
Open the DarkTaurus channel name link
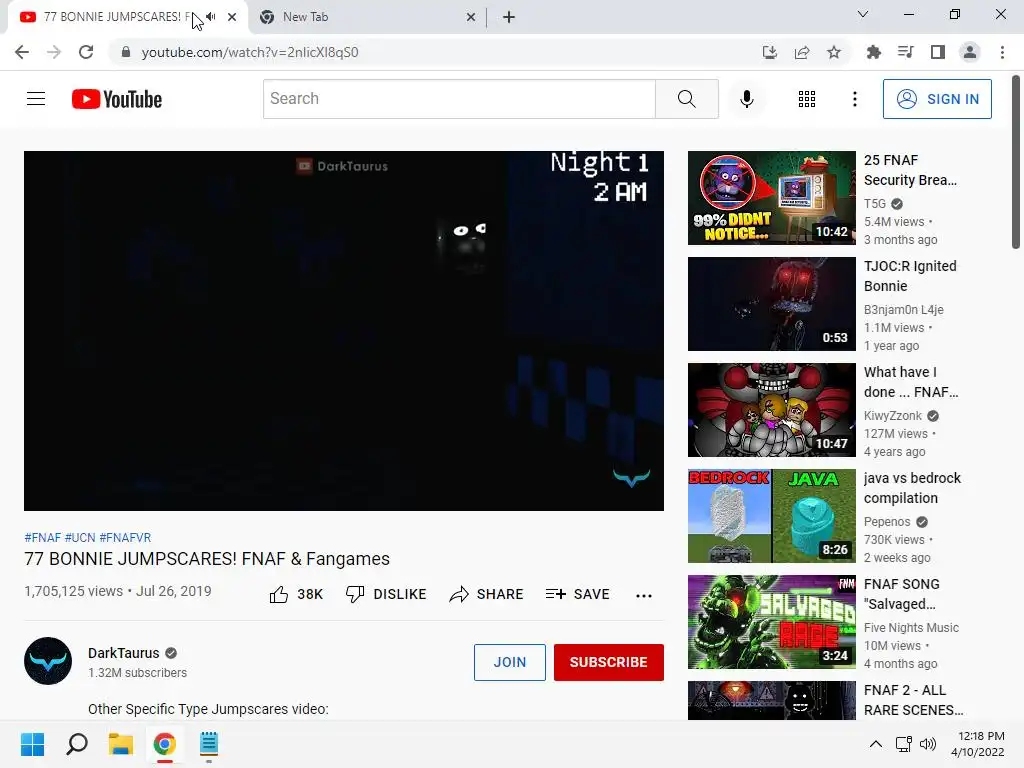(123, 653)
